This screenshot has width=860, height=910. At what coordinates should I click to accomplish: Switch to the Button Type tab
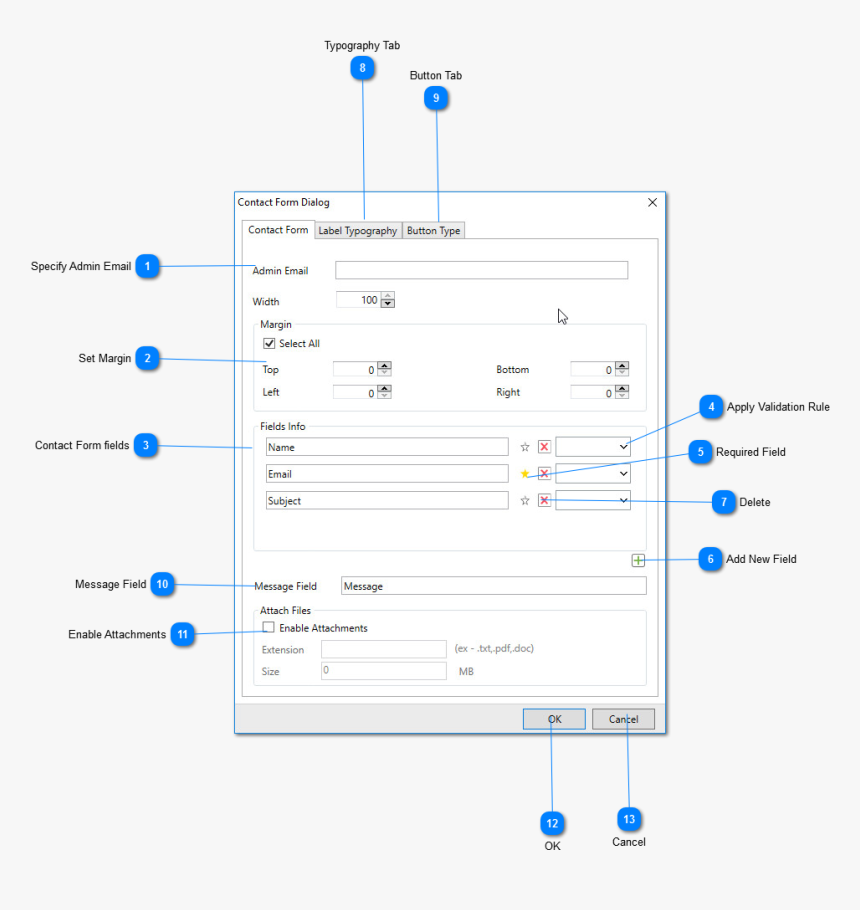pos(433,230)
